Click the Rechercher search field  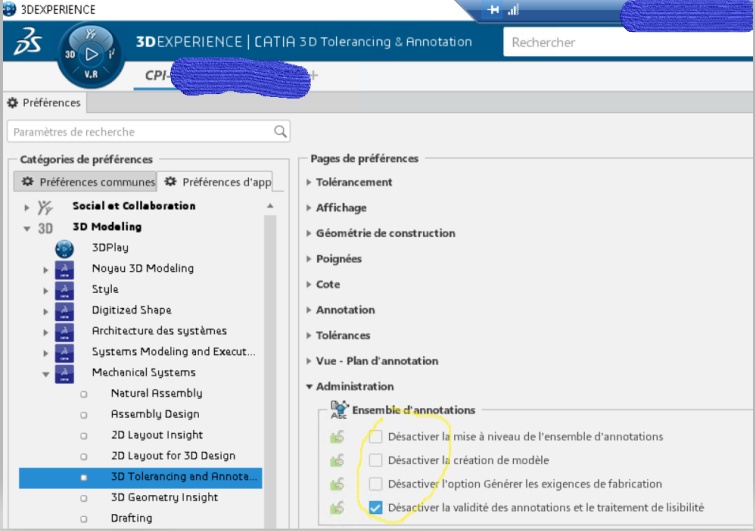[628, 42]
